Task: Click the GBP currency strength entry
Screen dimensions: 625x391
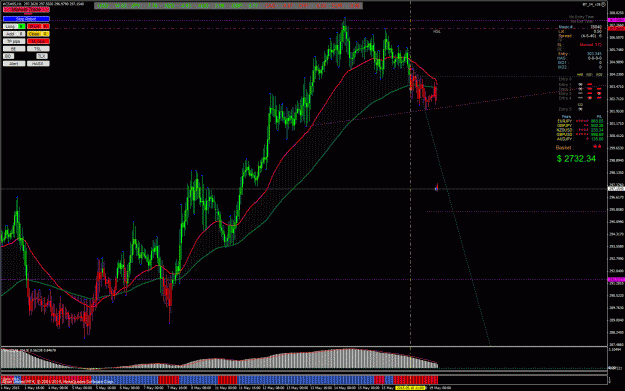Action: coord(244,6)
